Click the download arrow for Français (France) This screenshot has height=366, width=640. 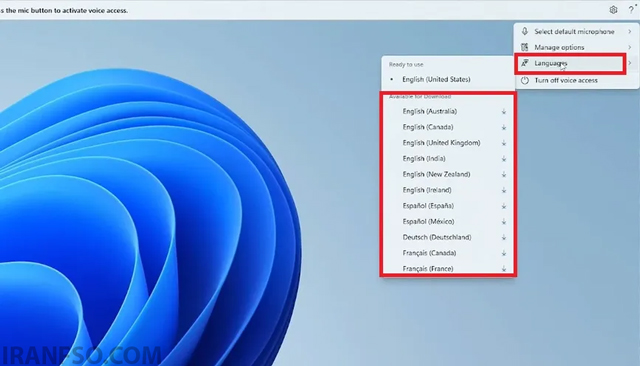(504, 269)
